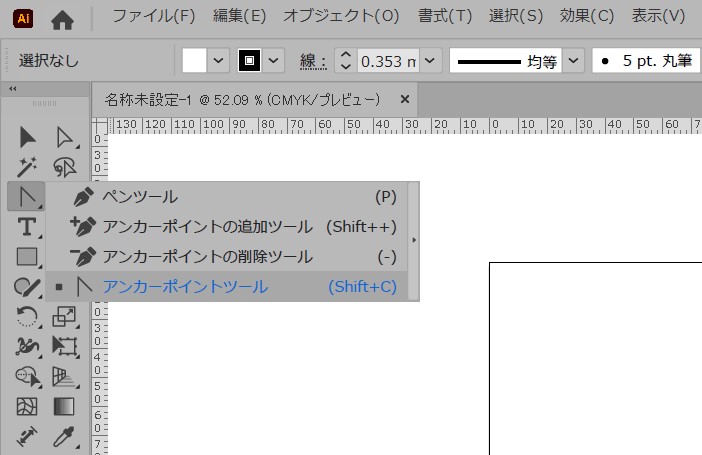Select the Free Transform tool
This screenshot has width=702, height=455.
[x=65, y=347]
